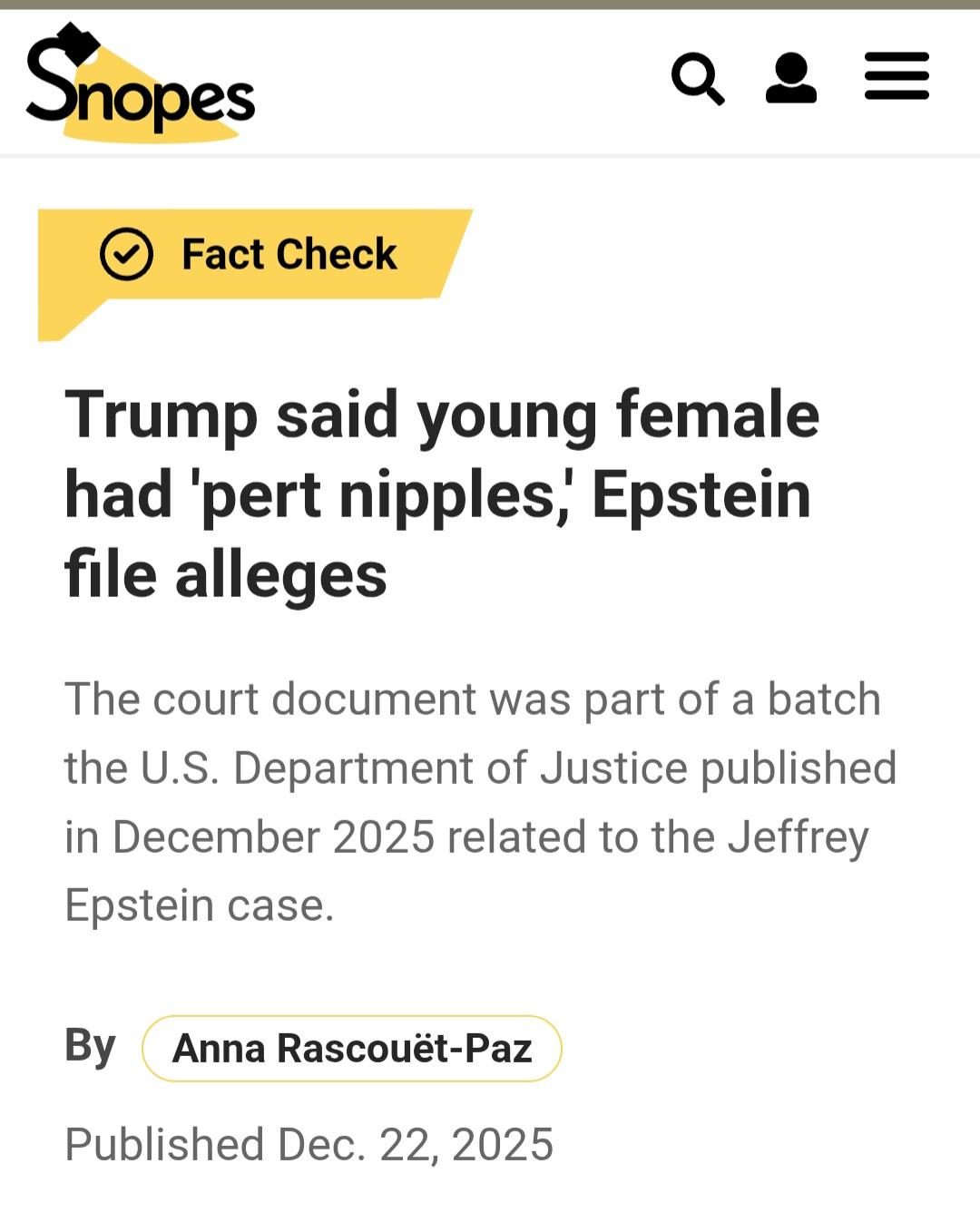This screenshot has height=1232, width=980.
Task: Open author Anna Rascouët-Paz's page
Action: click(x=352, y=1049)
